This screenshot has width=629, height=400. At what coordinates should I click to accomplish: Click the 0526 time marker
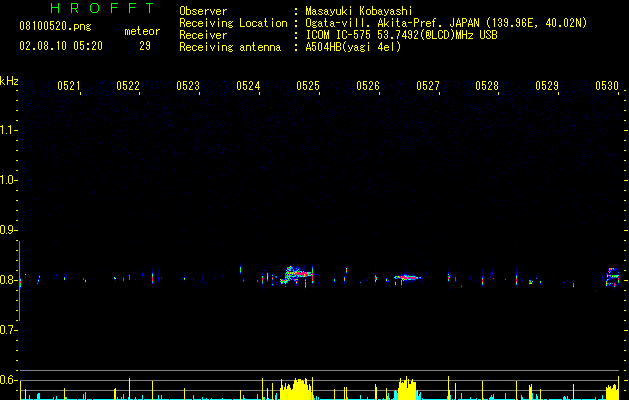point(368,86)
